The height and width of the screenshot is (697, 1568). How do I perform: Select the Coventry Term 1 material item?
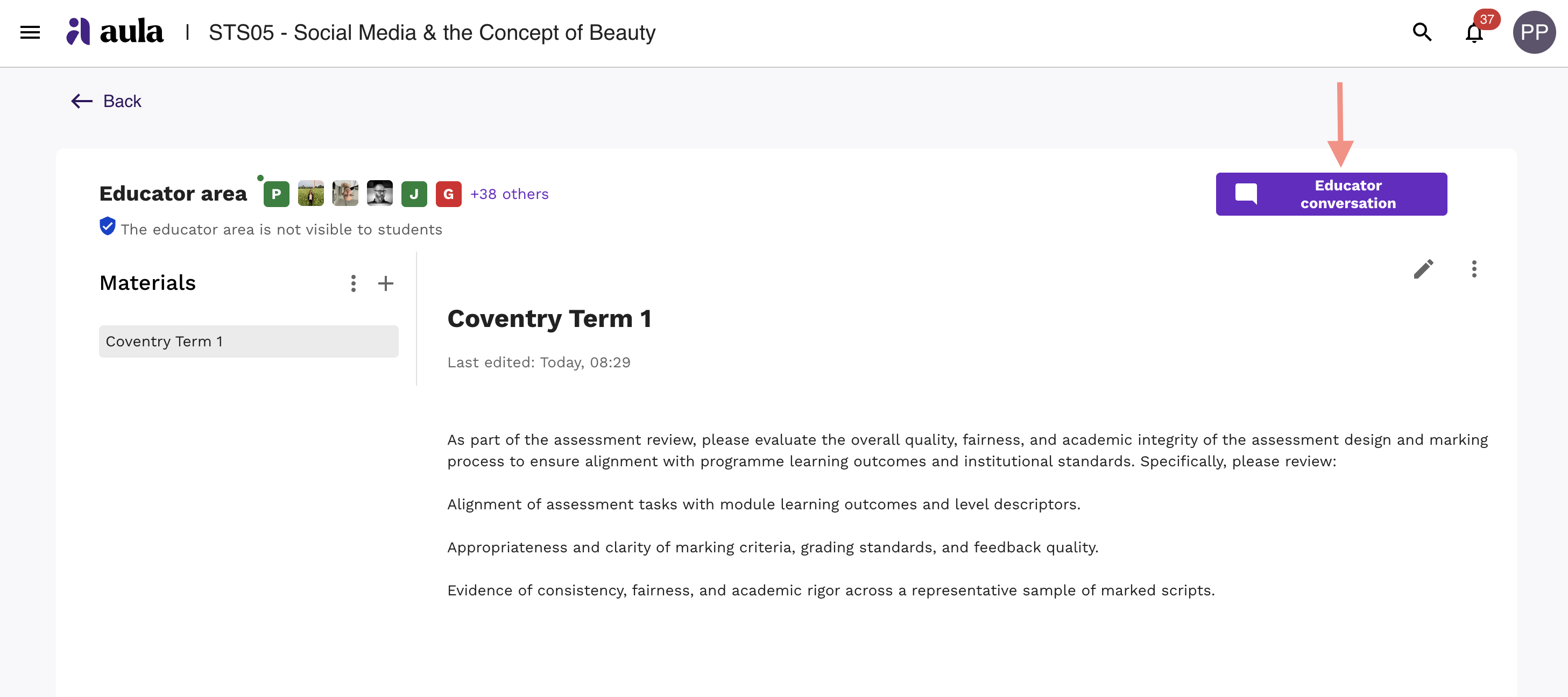pos(249,341)
